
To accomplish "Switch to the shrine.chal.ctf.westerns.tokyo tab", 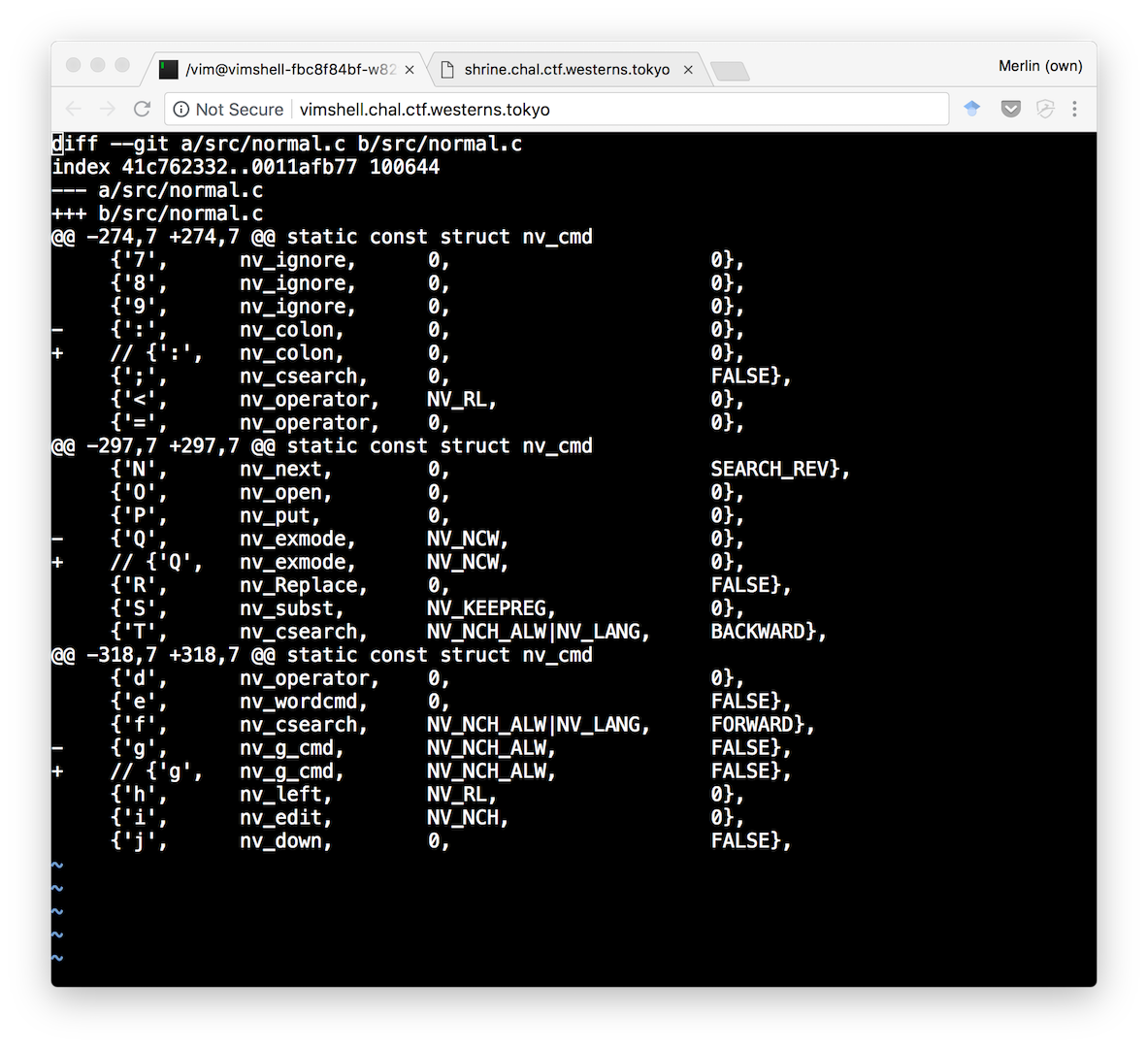I will click(565, 70).
